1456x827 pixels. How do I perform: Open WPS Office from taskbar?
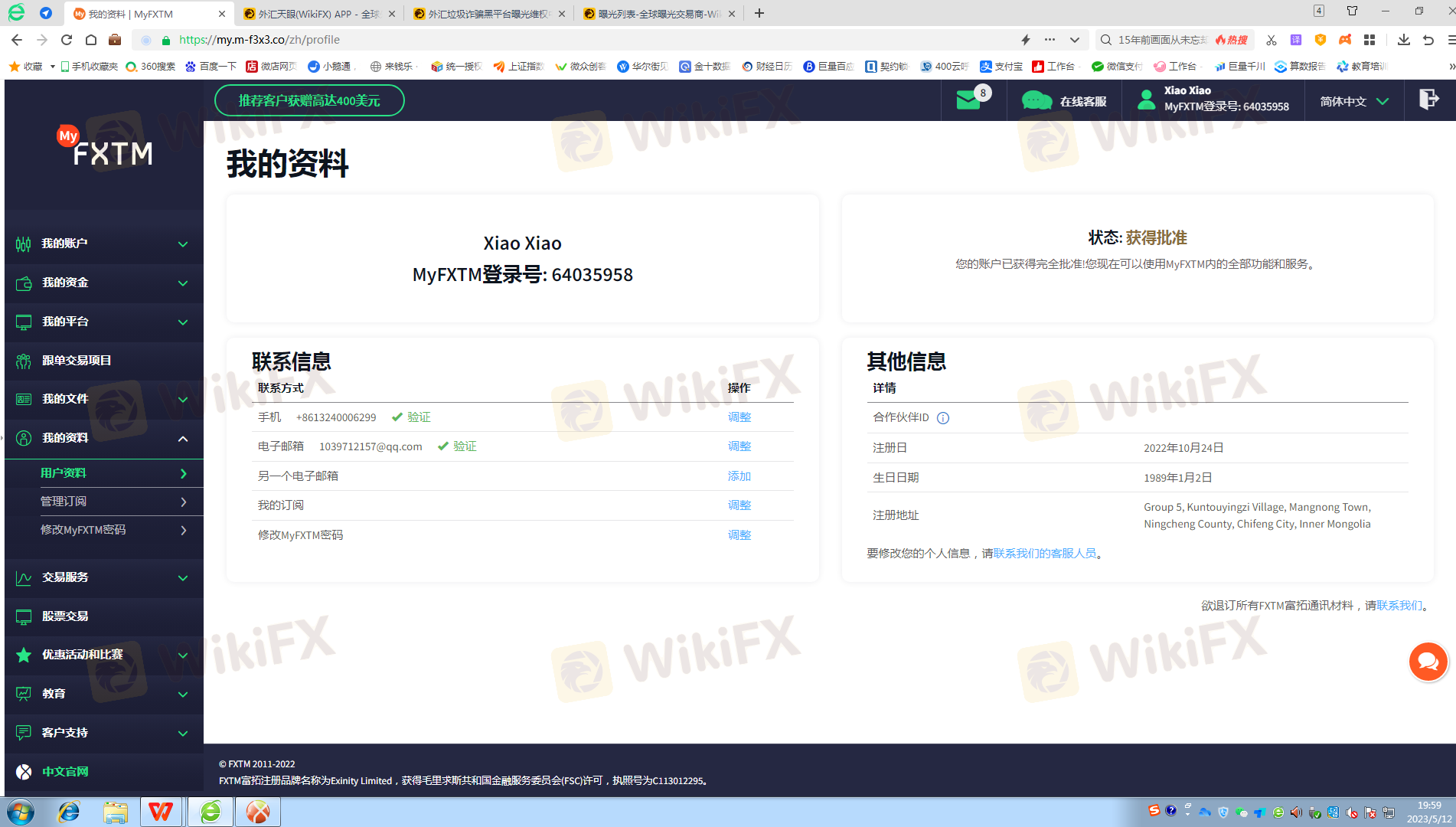point(161,812)
